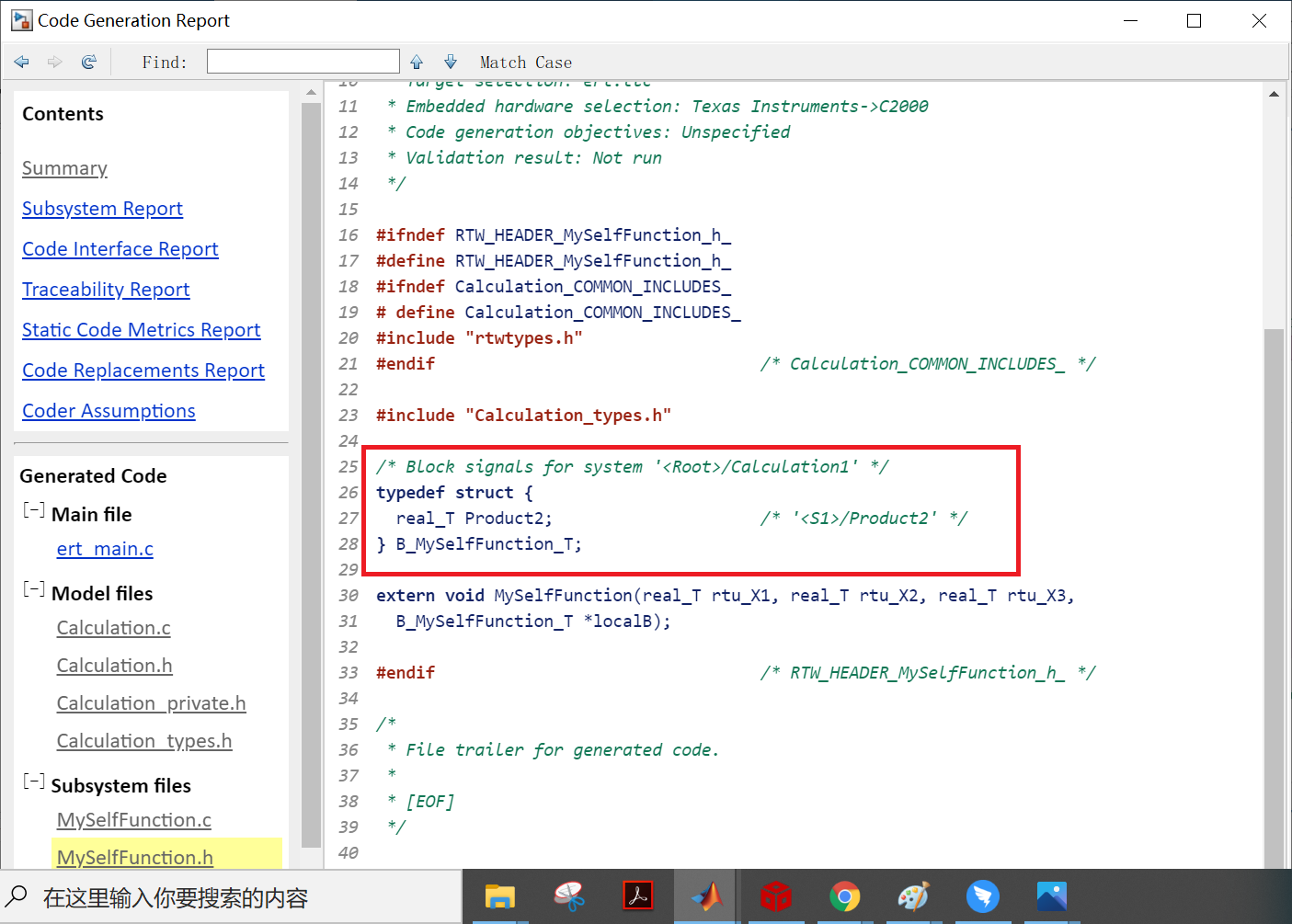Screen dimensions: 1292x924
Task: Open the Calculation_private.h file
Action: pos(152,703)
